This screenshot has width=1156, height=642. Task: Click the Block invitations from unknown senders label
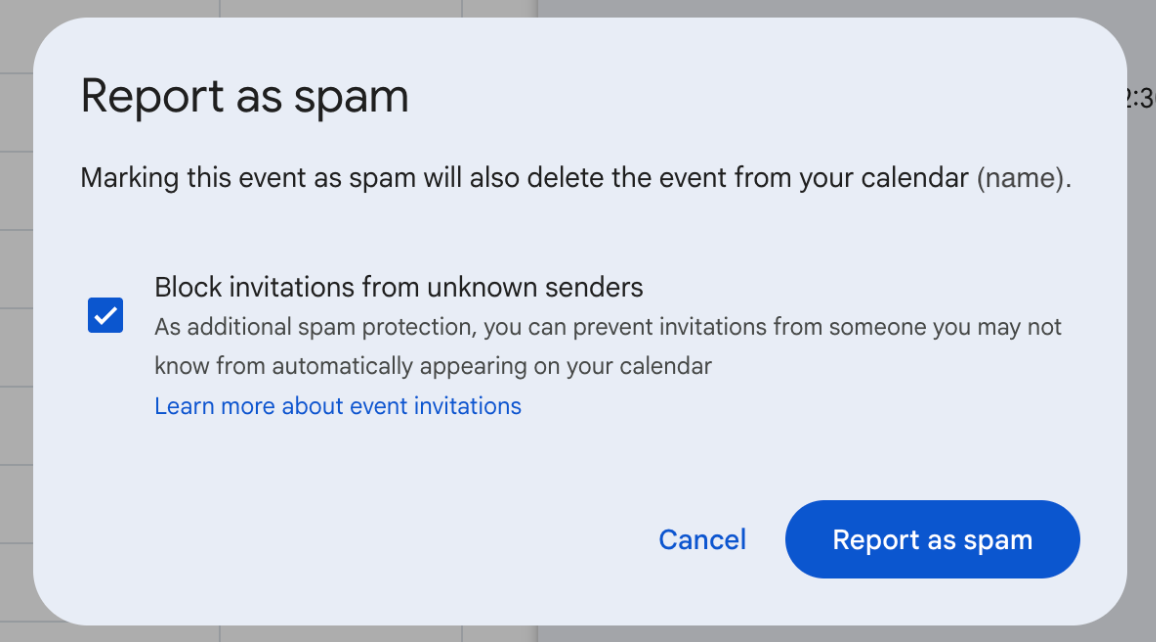398,287
